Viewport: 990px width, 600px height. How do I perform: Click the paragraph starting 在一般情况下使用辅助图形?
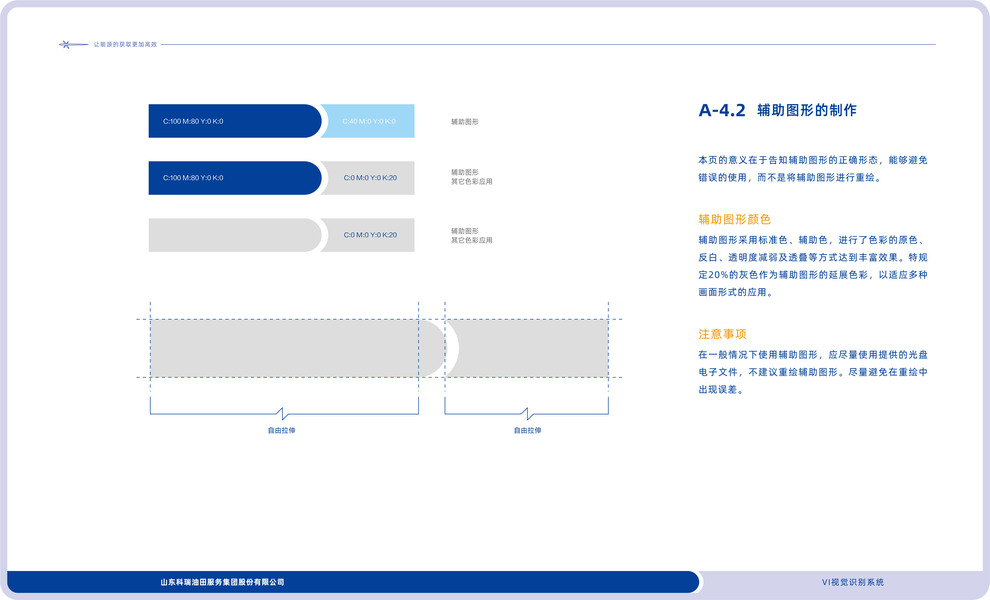tap(813, 372)
